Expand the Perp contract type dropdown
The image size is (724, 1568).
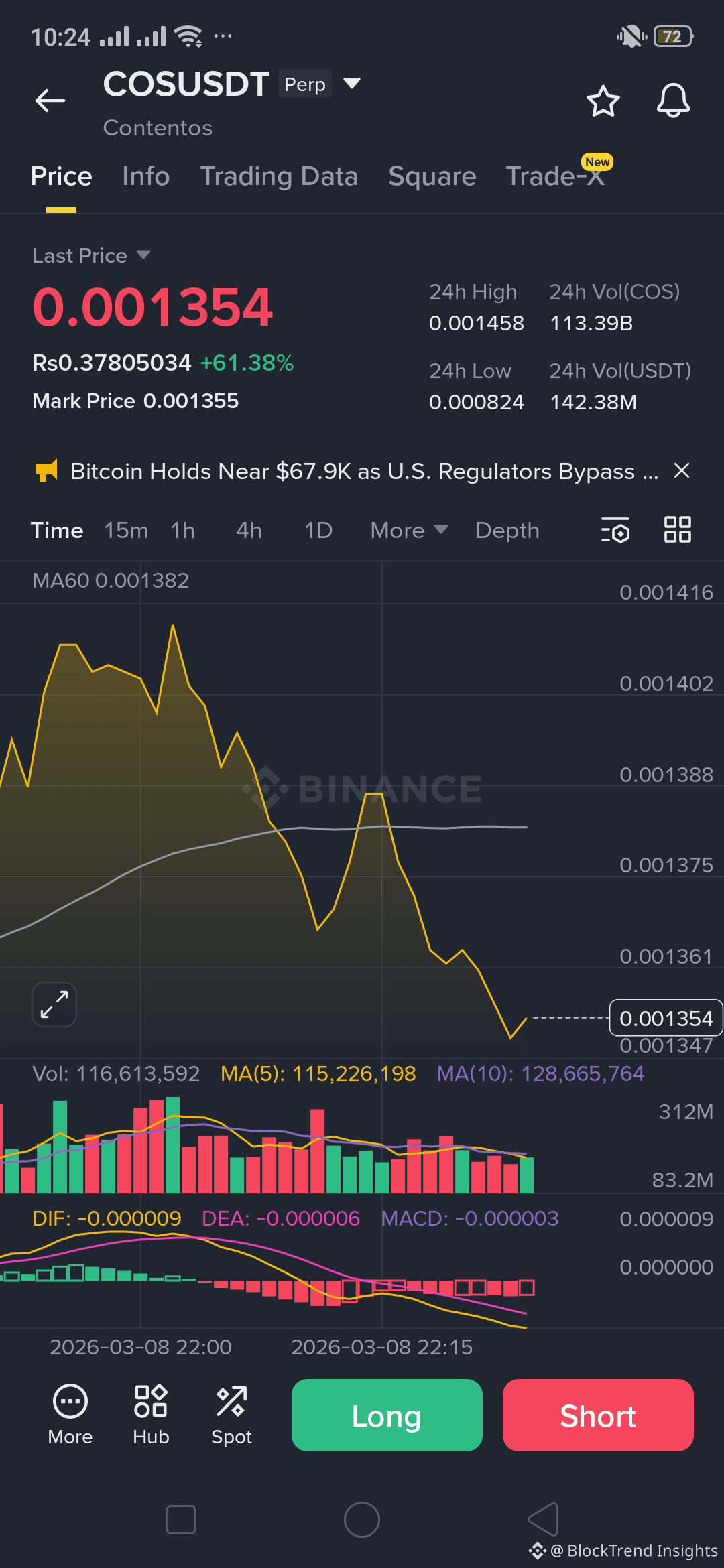tap(352, 83)
